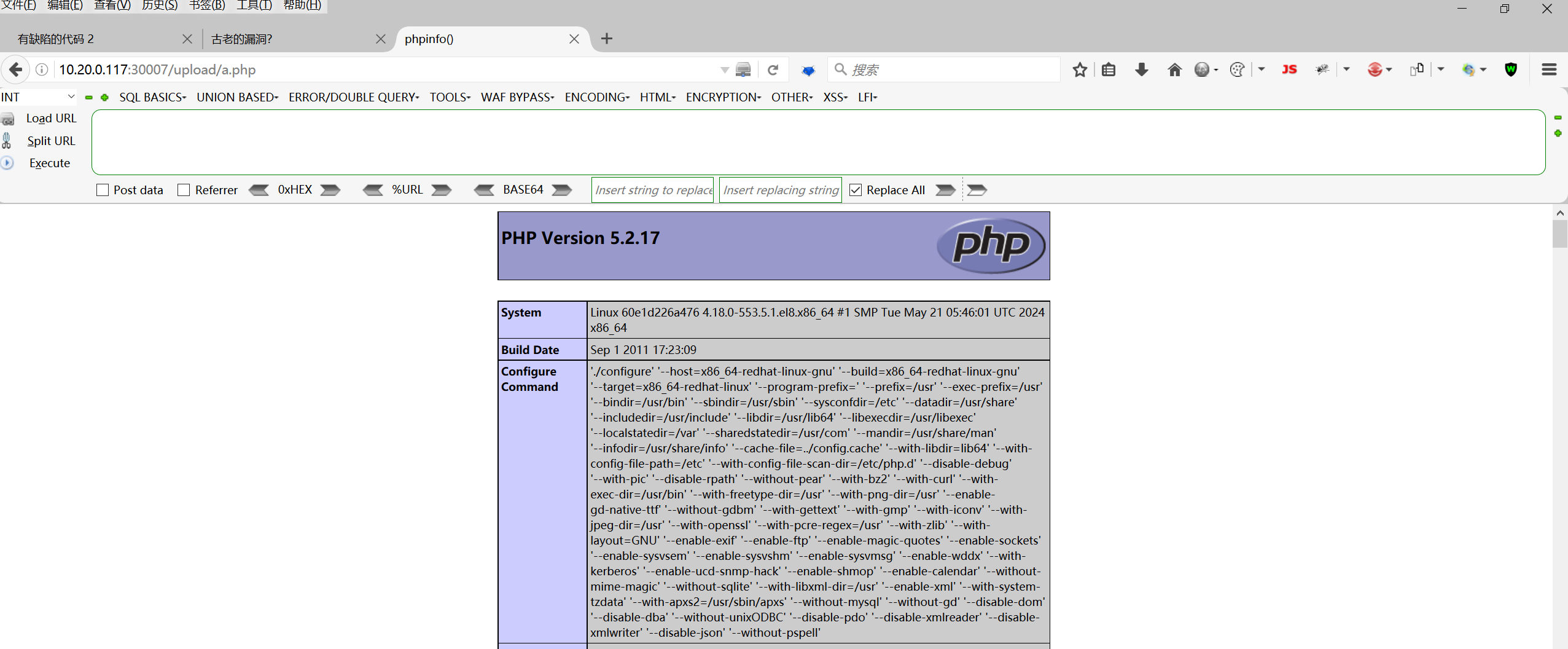The width and height of the screenshot is (1568, 649).
Task: Open the INT type dropdown
Action: click(38, 97)
